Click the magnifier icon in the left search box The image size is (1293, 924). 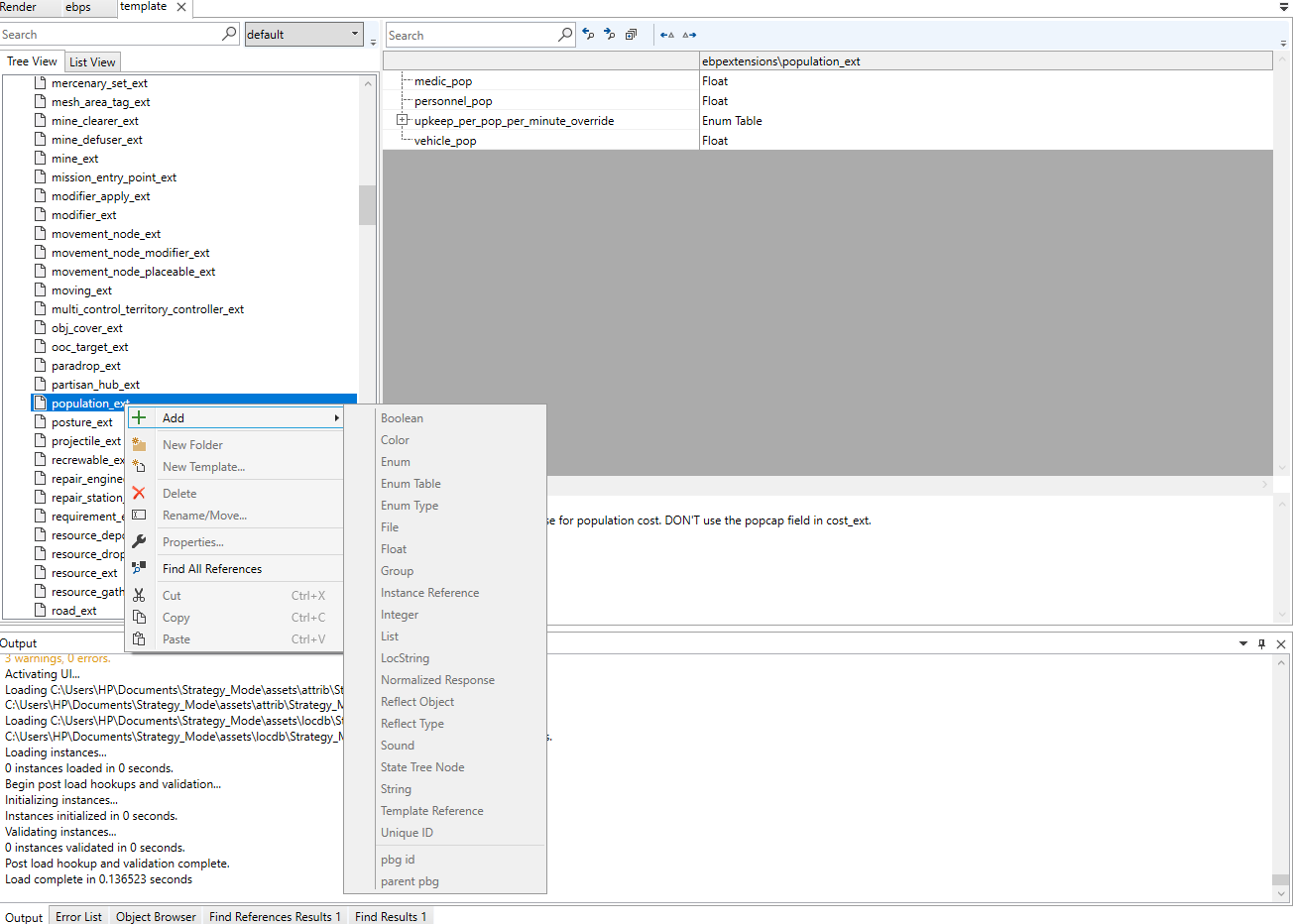click(229, 34)
